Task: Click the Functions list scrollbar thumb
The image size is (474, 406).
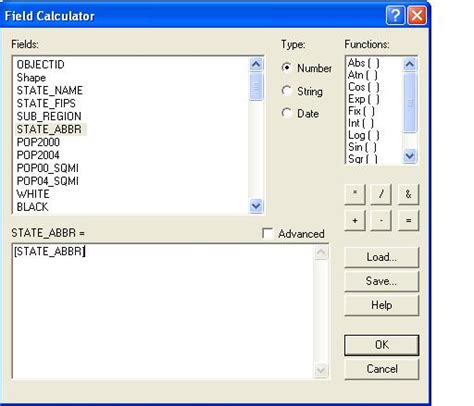Action: (410, 103)
